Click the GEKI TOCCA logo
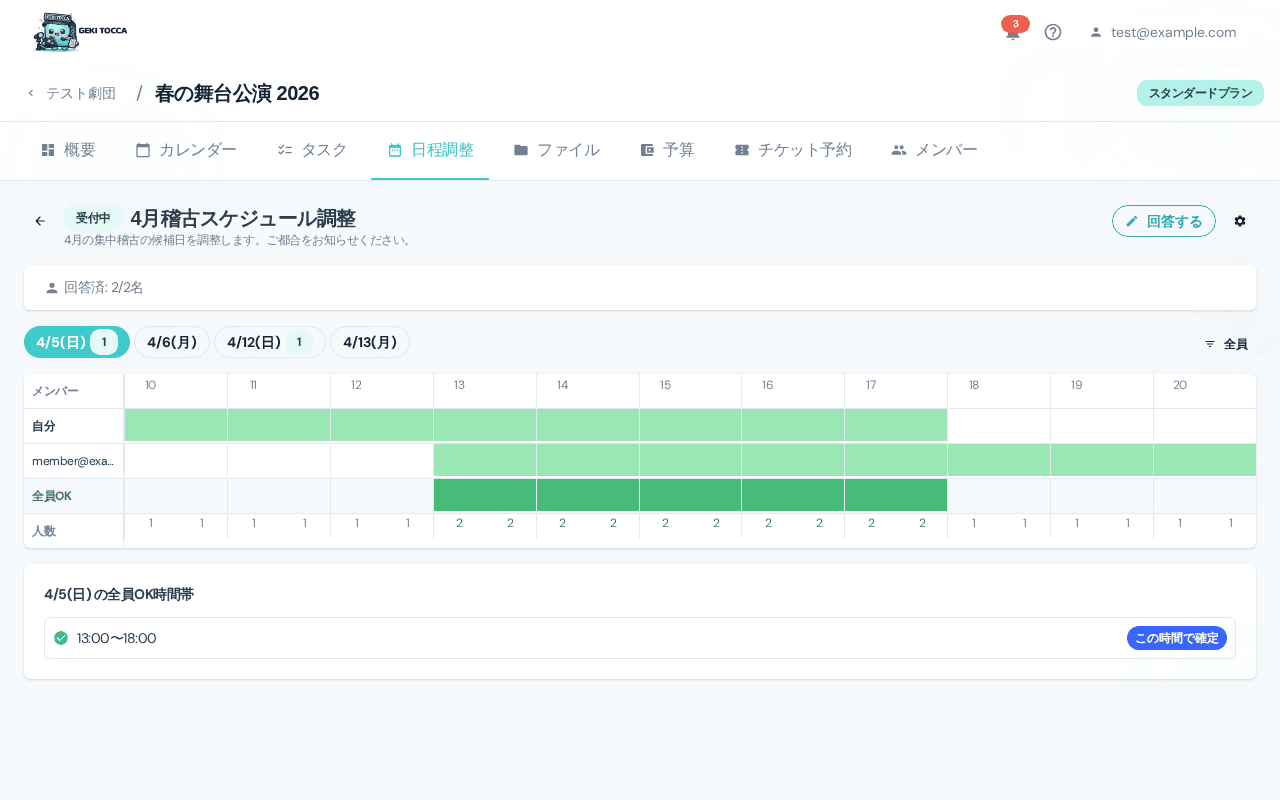 [80, 31]
